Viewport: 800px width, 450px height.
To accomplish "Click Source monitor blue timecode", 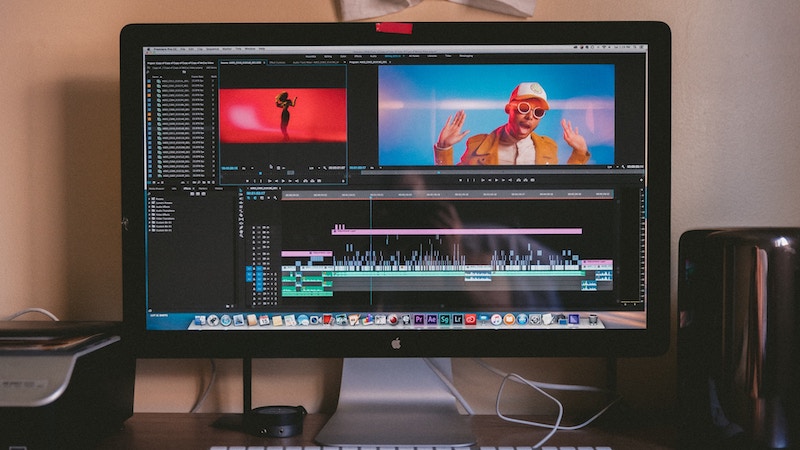I will tap(230, 168).
